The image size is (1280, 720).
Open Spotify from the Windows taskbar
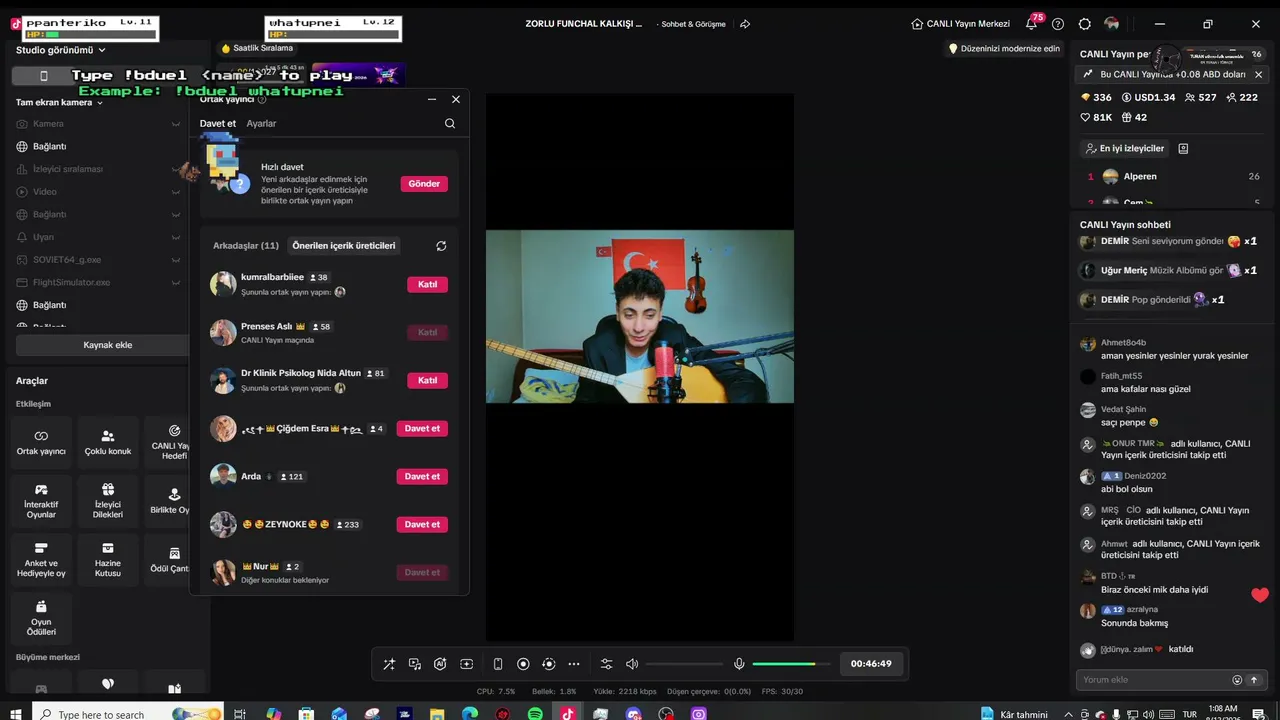[535, 714]
